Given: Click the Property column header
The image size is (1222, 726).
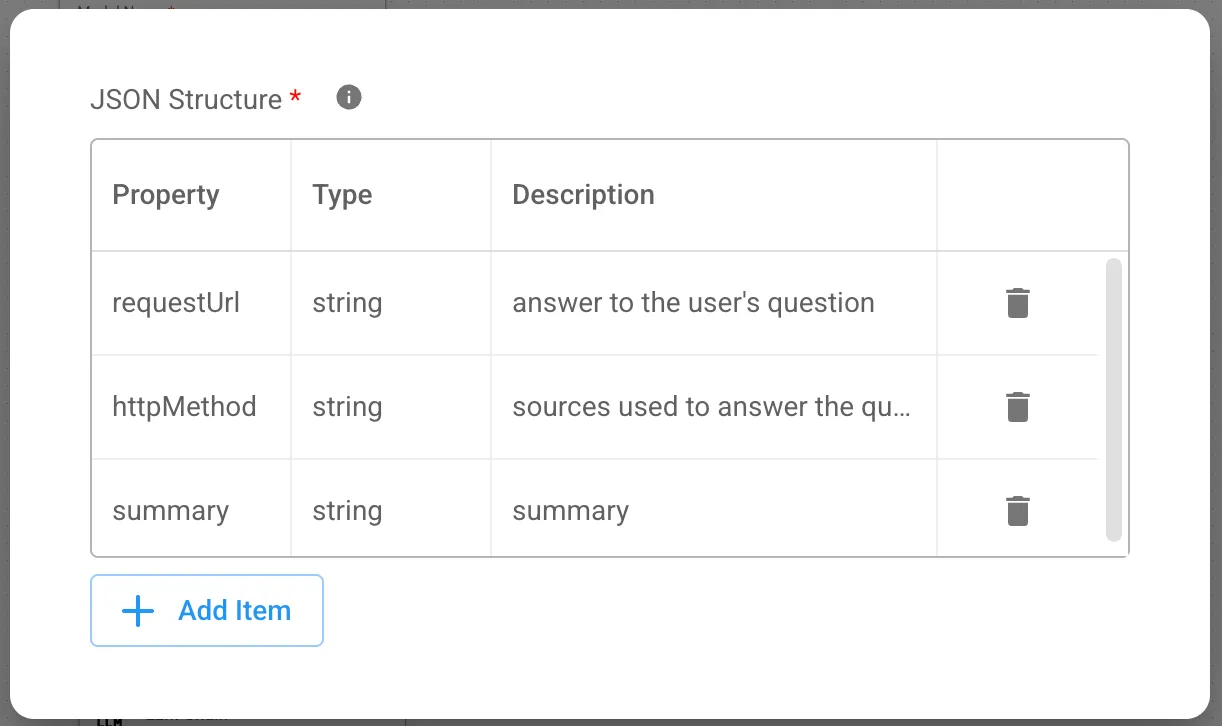Looking at the screenshot, I should point(166,195).
